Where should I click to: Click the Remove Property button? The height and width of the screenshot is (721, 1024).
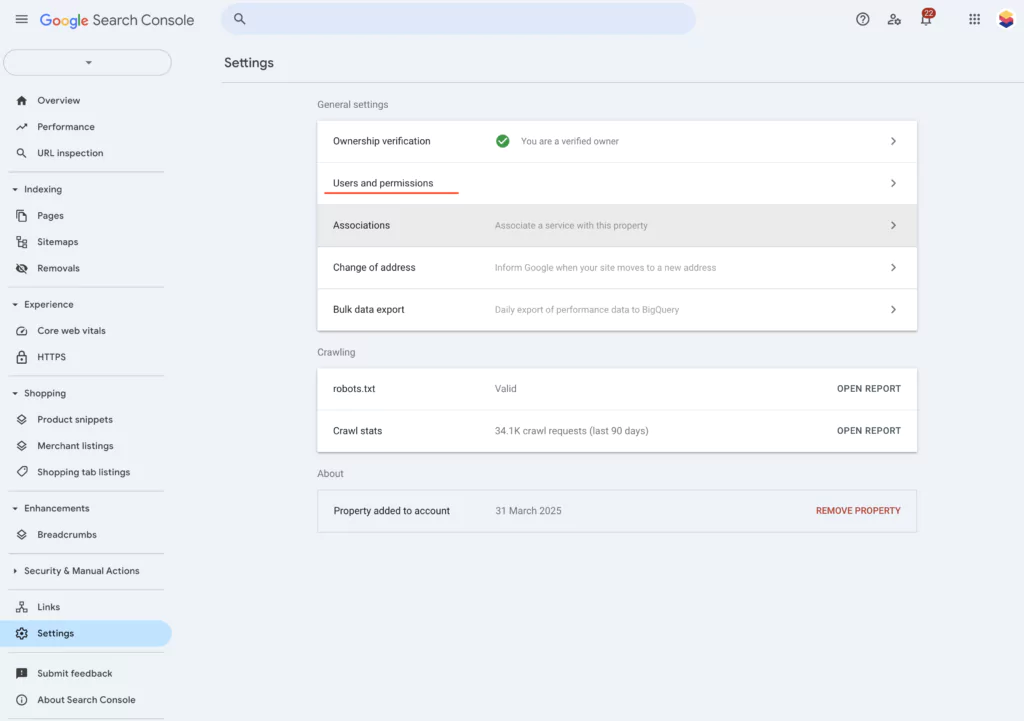857,511
